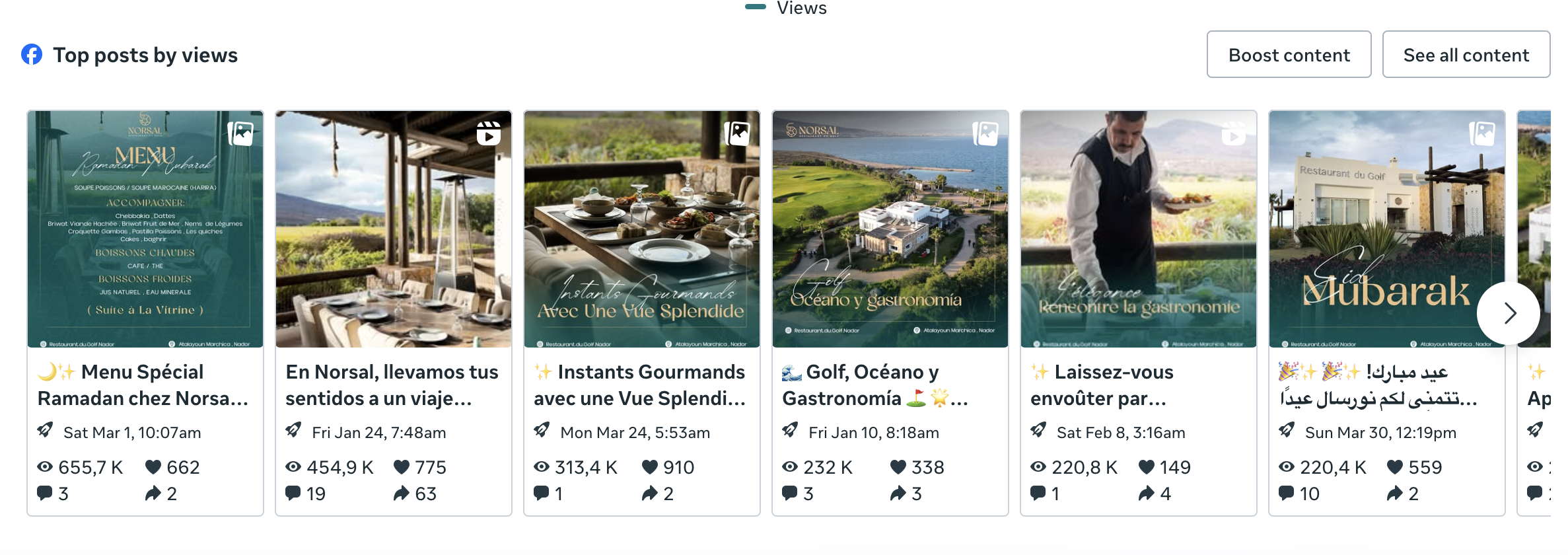Screen dimensions: 1568x555
Task: Open the Menu Spécial Ramadan post thumbnail
Action: point(145,229)
